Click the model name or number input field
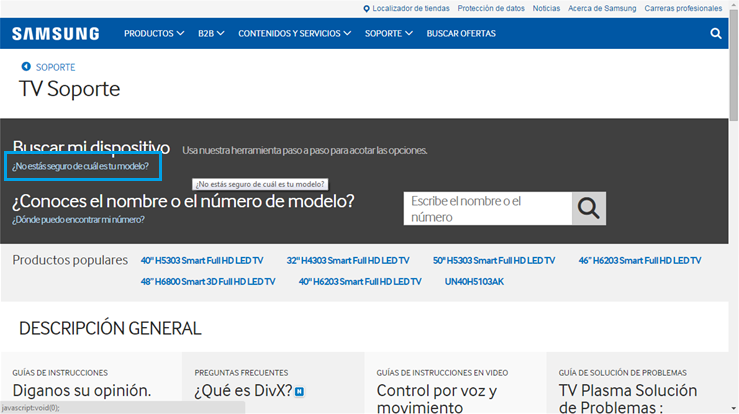739x414 pixels. pyautogui.click(x=488, y=208)
